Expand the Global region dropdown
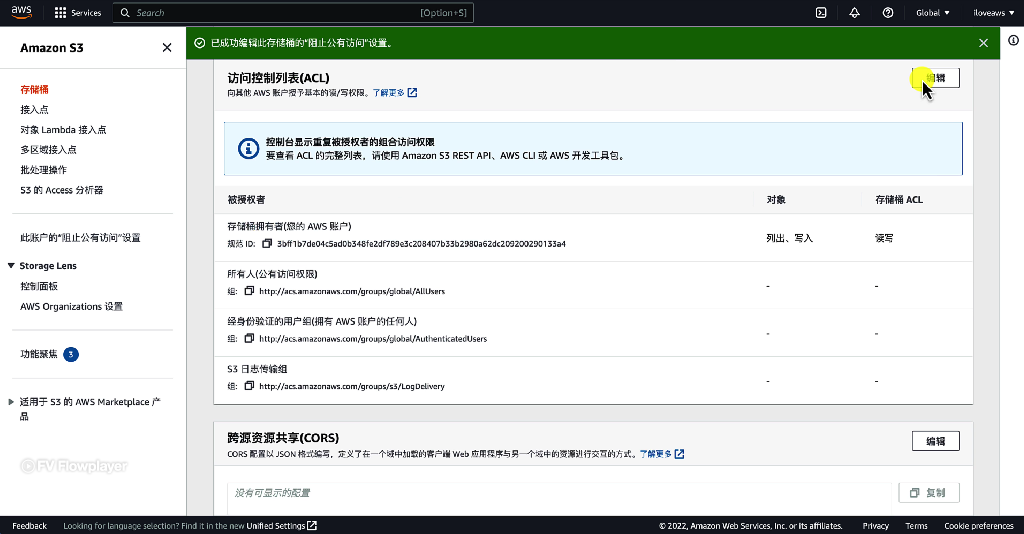 pyautogui.click(x=933, y=12)
